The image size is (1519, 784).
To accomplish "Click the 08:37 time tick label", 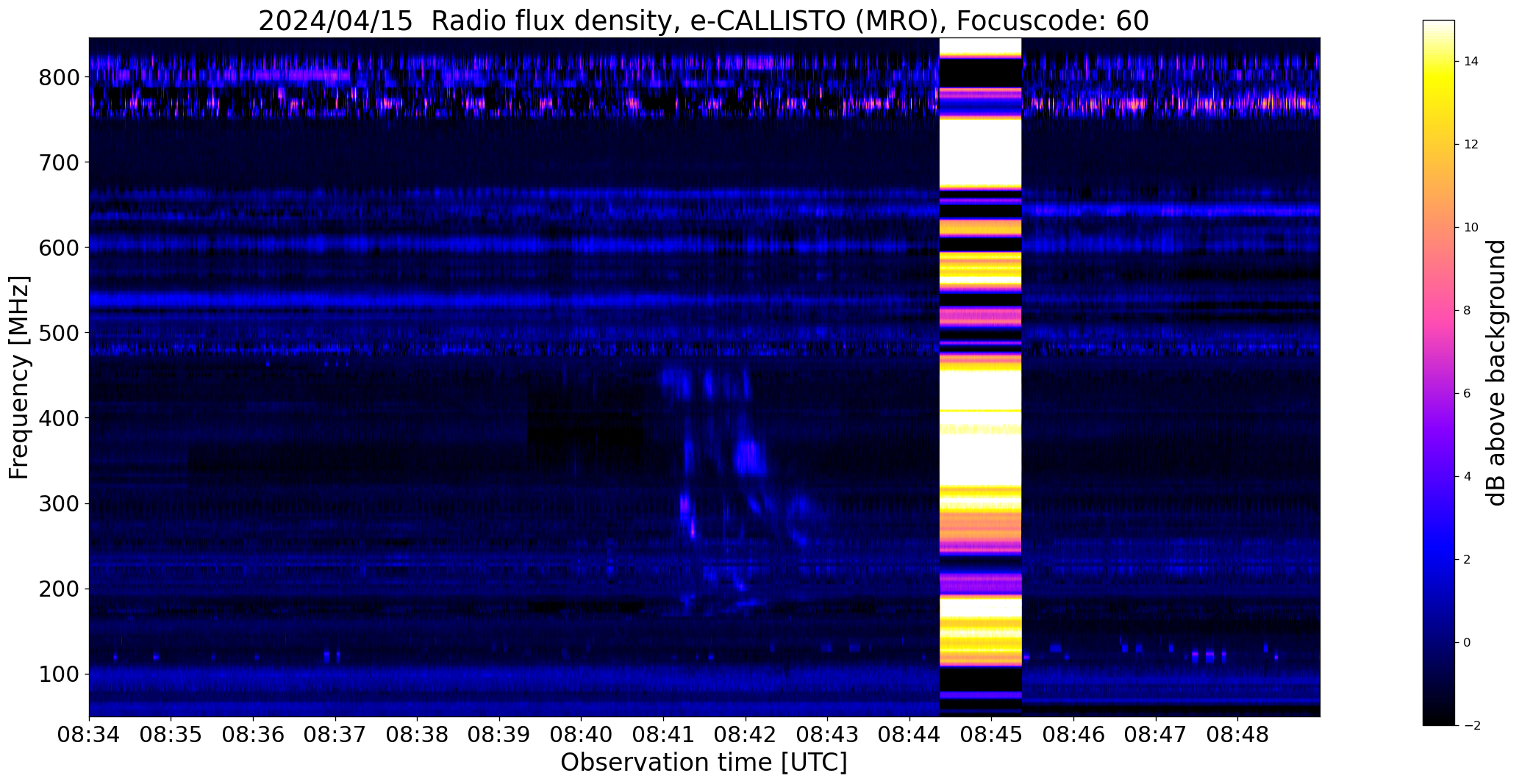I will (335, 735).
